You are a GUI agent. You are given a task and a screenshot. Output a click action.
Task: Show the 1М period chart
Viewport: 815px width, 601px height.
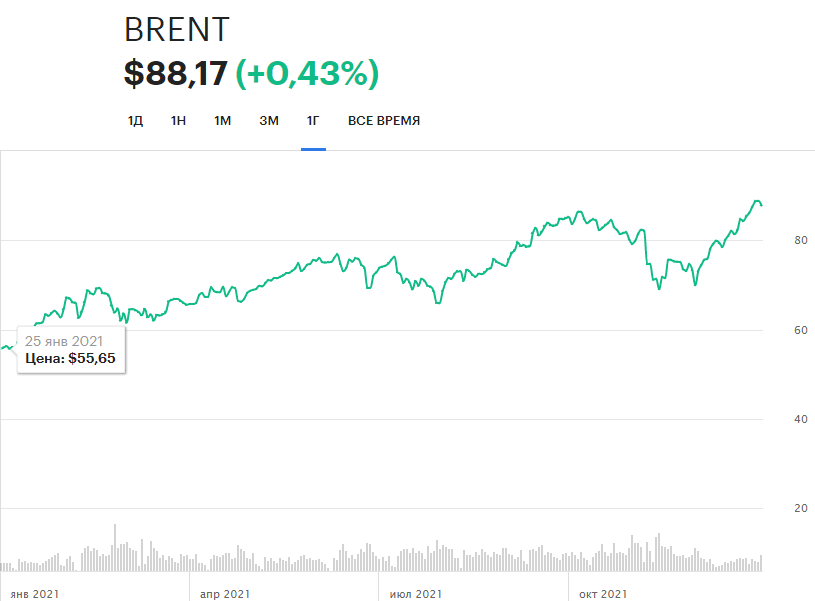click(222, 121)
